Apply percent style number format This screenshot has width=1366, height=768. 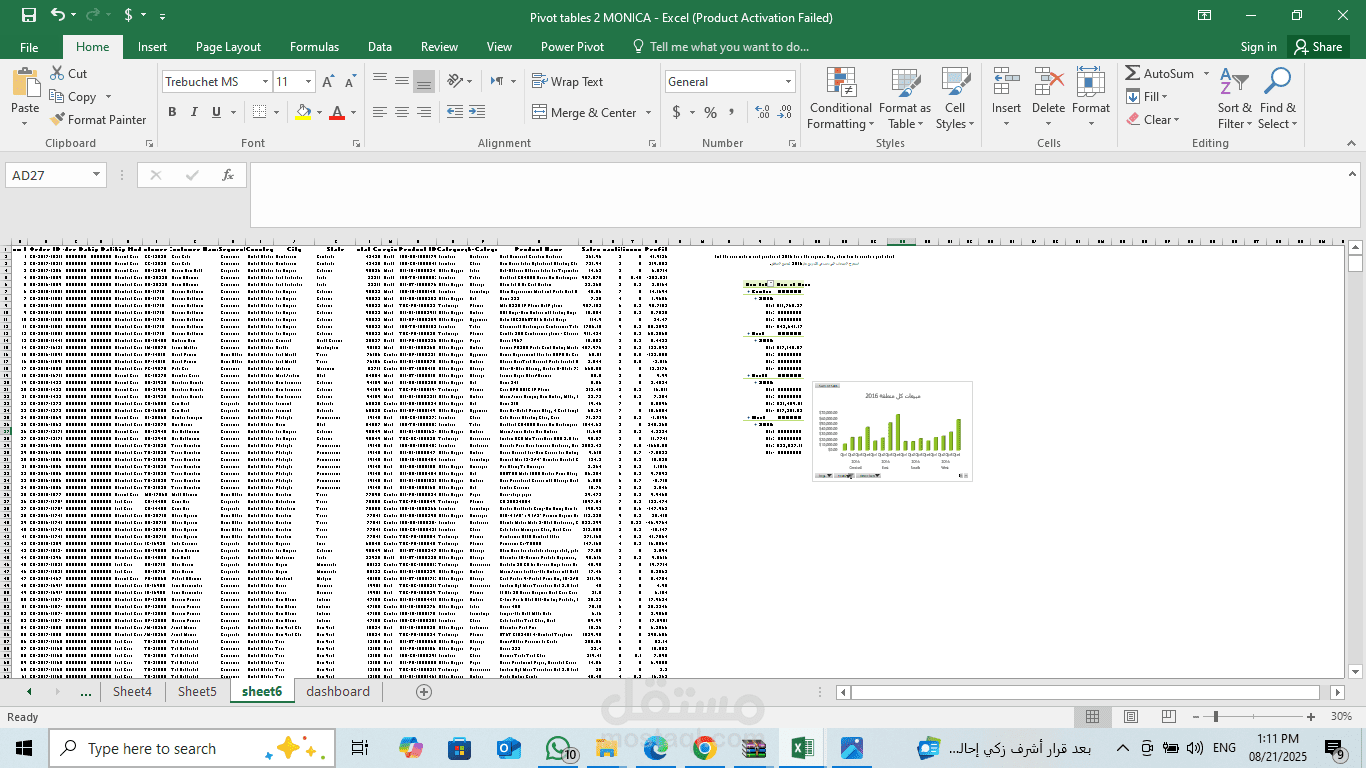(710, 112)
